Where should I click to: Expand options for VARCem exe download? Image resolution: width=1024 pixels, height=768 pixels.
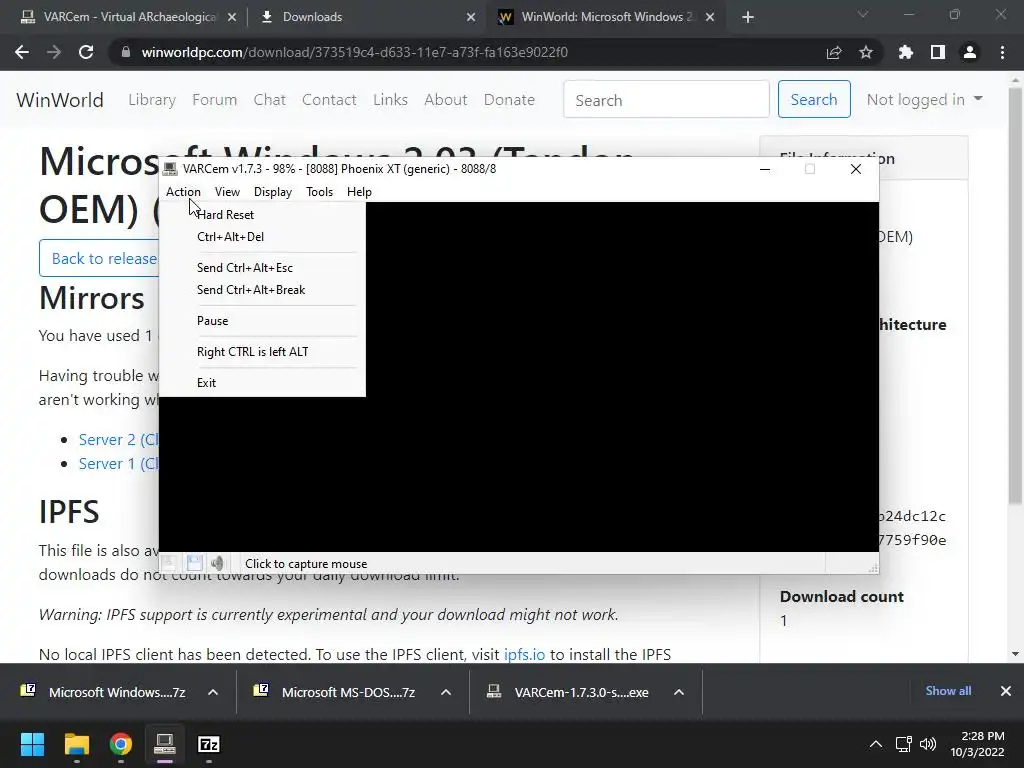click(679, 692)
